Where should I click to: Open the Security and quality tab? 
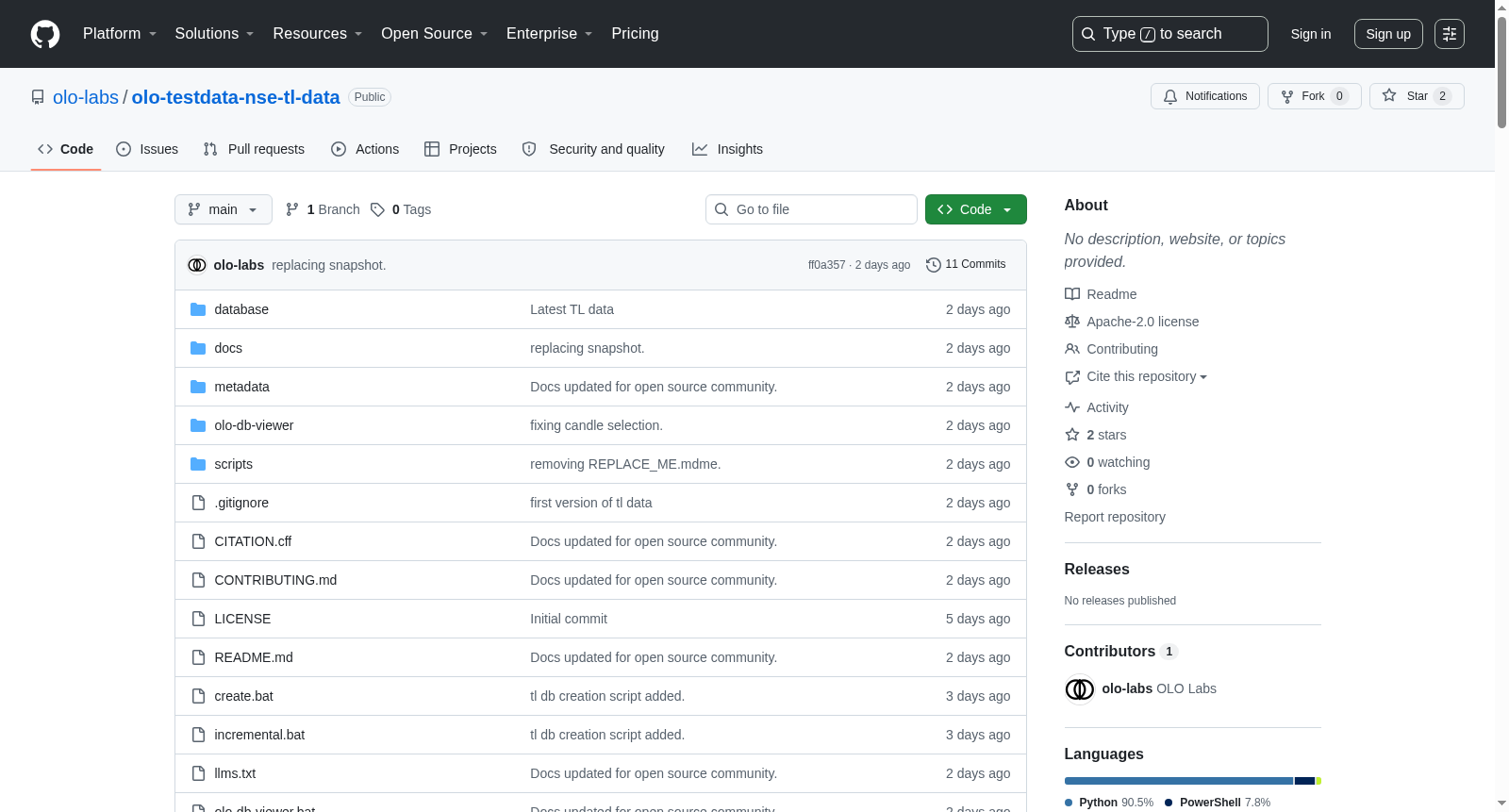(x=593, y=149)
